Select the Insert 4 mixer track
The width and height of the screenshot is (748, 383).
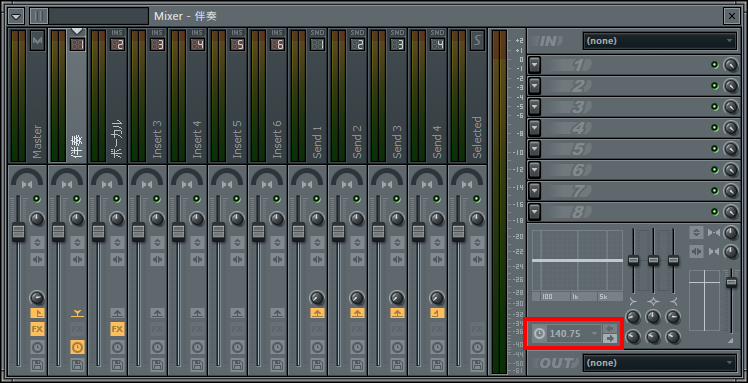click(187, 95)
